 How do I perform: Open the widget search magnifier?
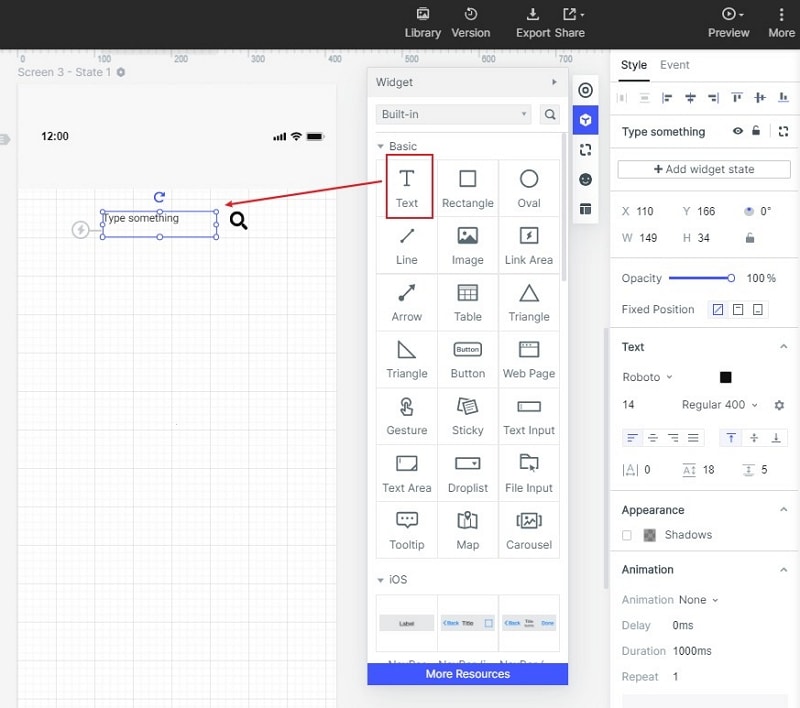pos(549,114)
